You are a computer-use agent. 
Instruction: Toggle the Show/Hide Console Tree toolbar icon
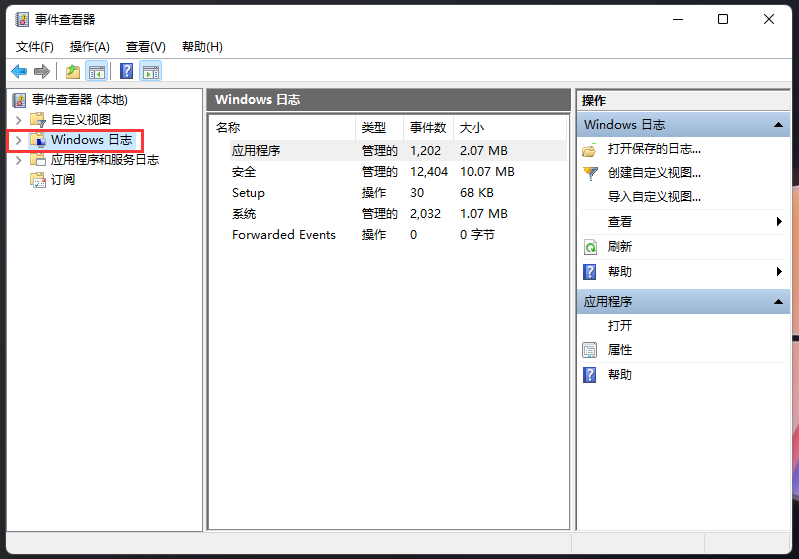(x=96, y=71)
